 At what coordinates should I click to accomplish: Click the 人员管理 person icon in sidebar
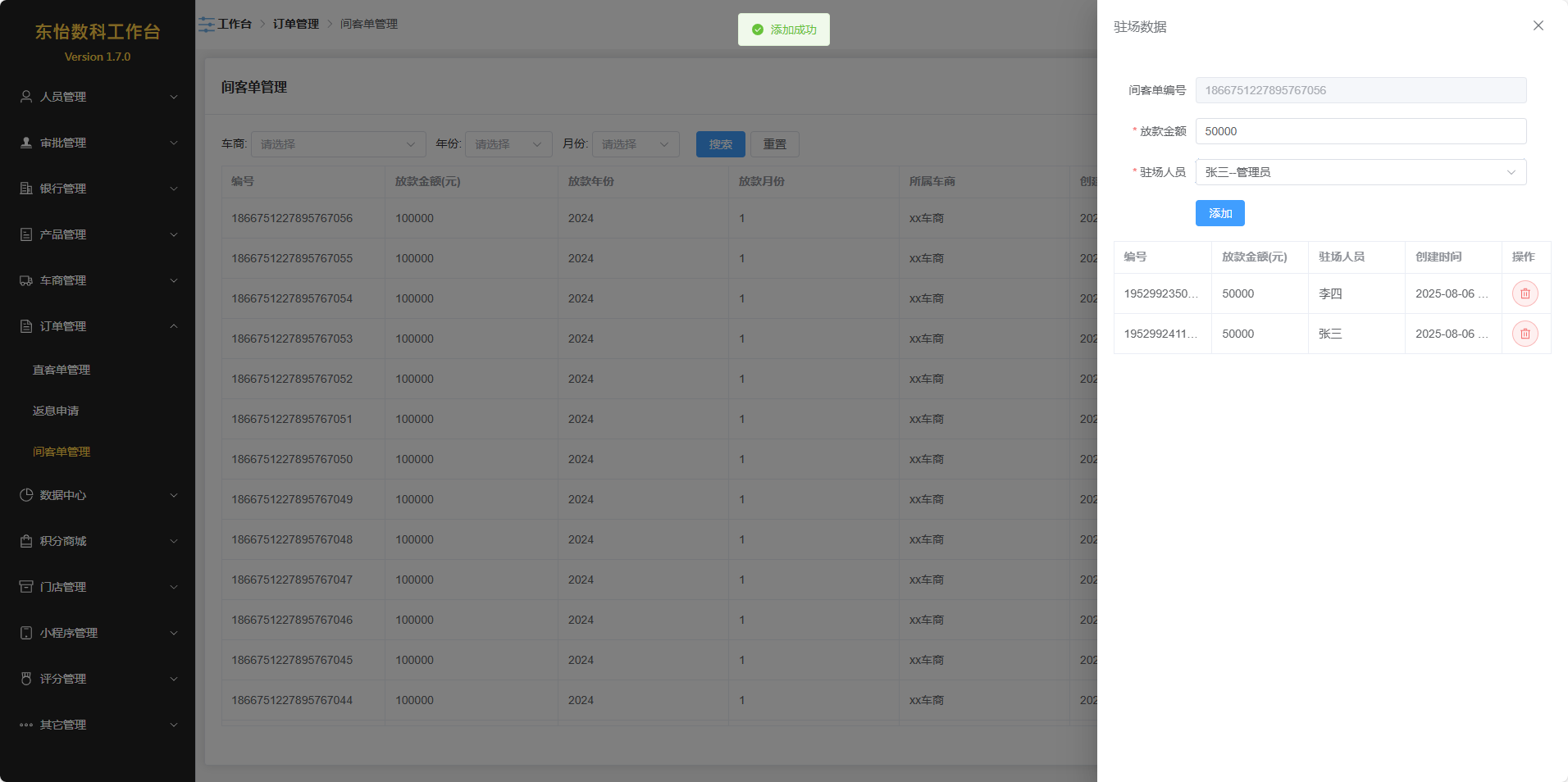[x=26, y=97]
